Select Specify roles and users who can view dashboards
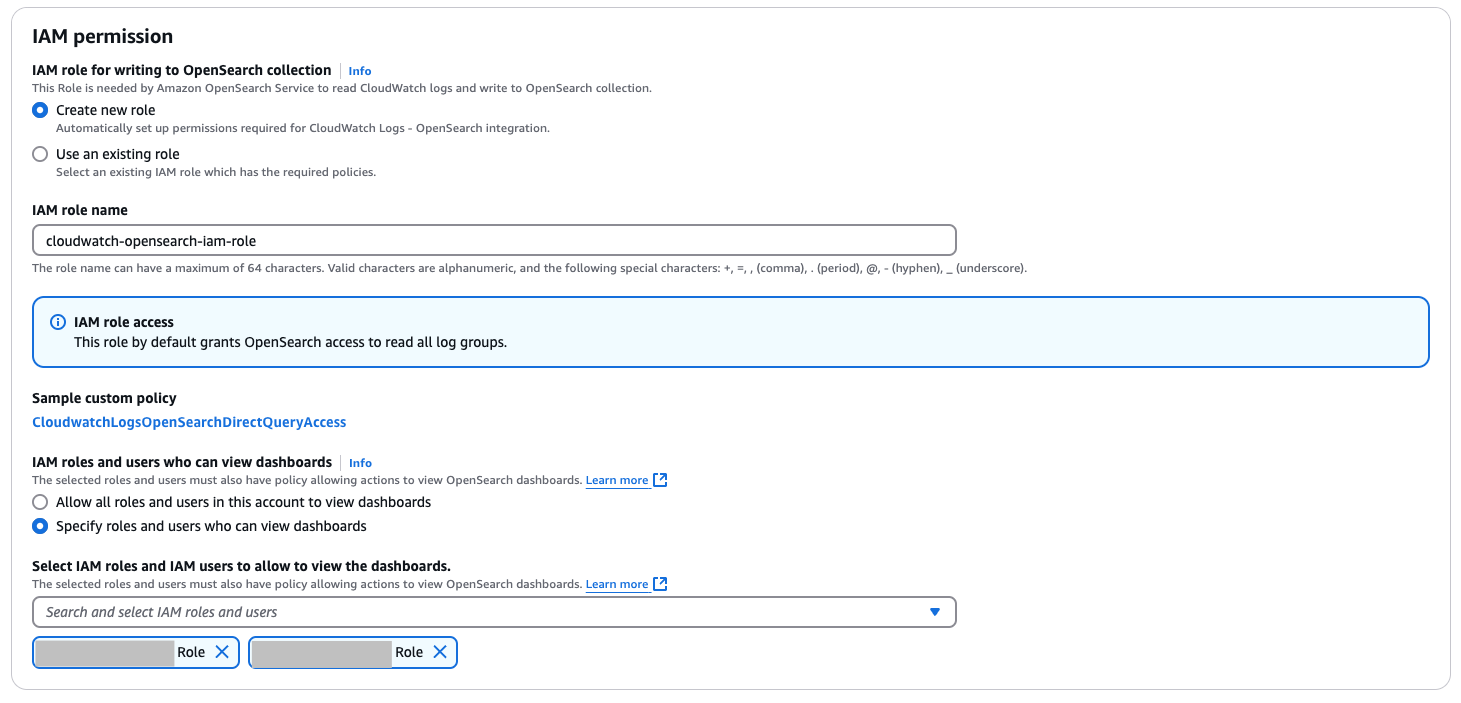 40,526
